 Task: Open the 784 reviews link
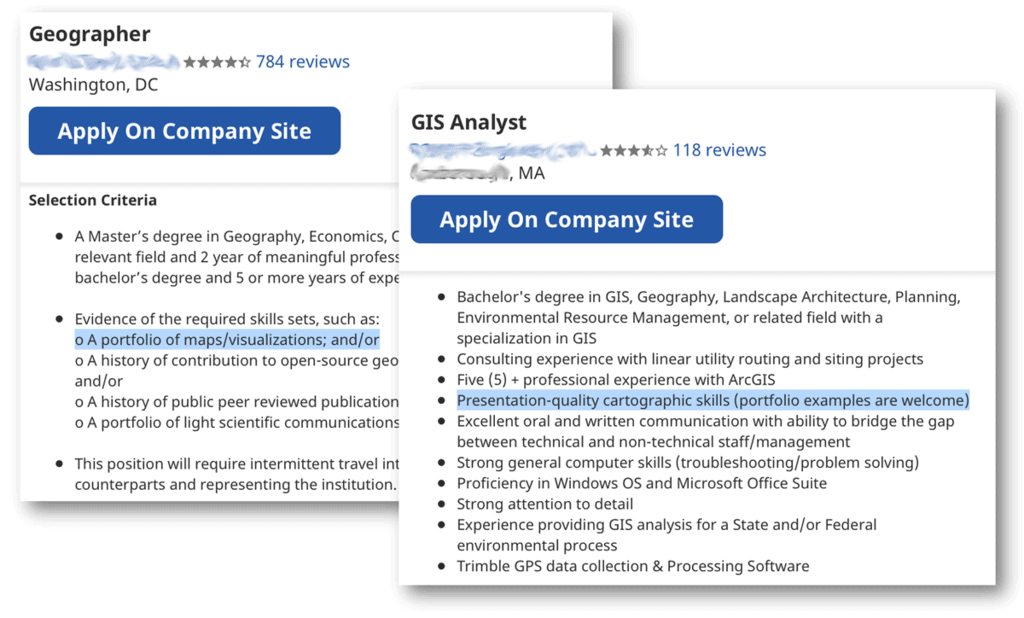coord(302,62)
